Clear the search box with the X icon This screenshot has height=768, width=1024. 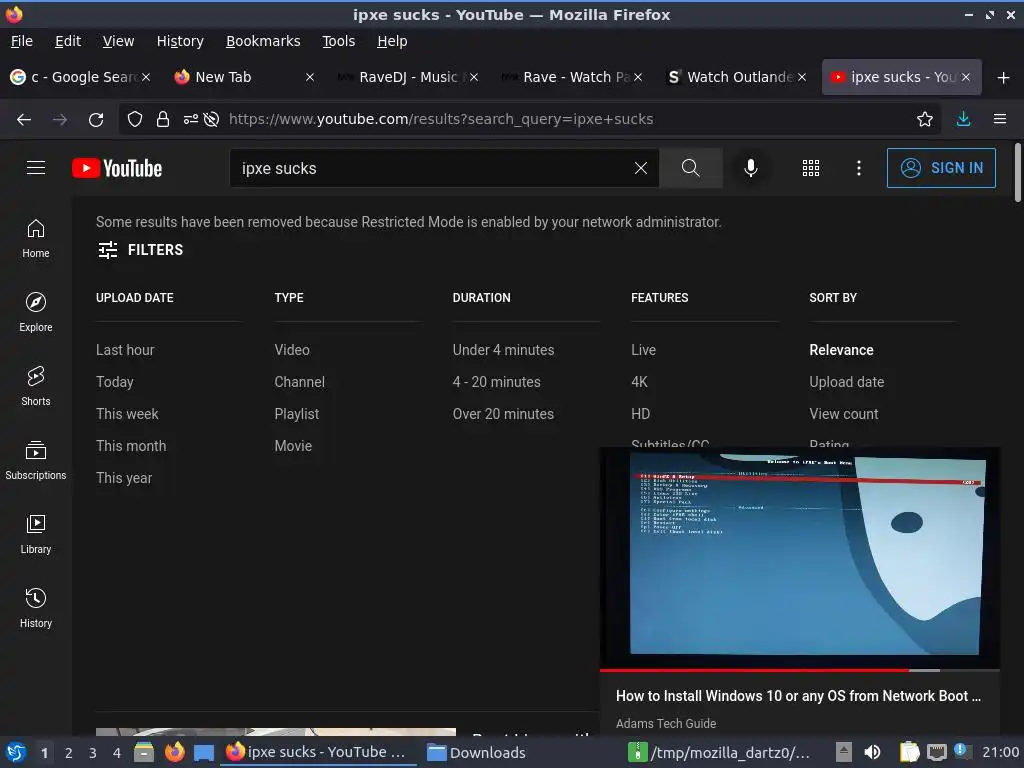pos(641,168)
